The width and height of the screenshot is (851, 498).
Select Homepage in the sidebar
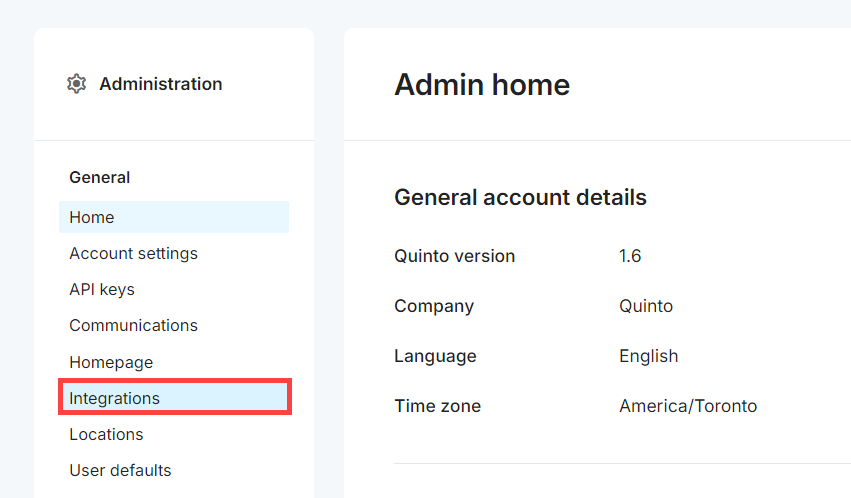click(111, 362)
